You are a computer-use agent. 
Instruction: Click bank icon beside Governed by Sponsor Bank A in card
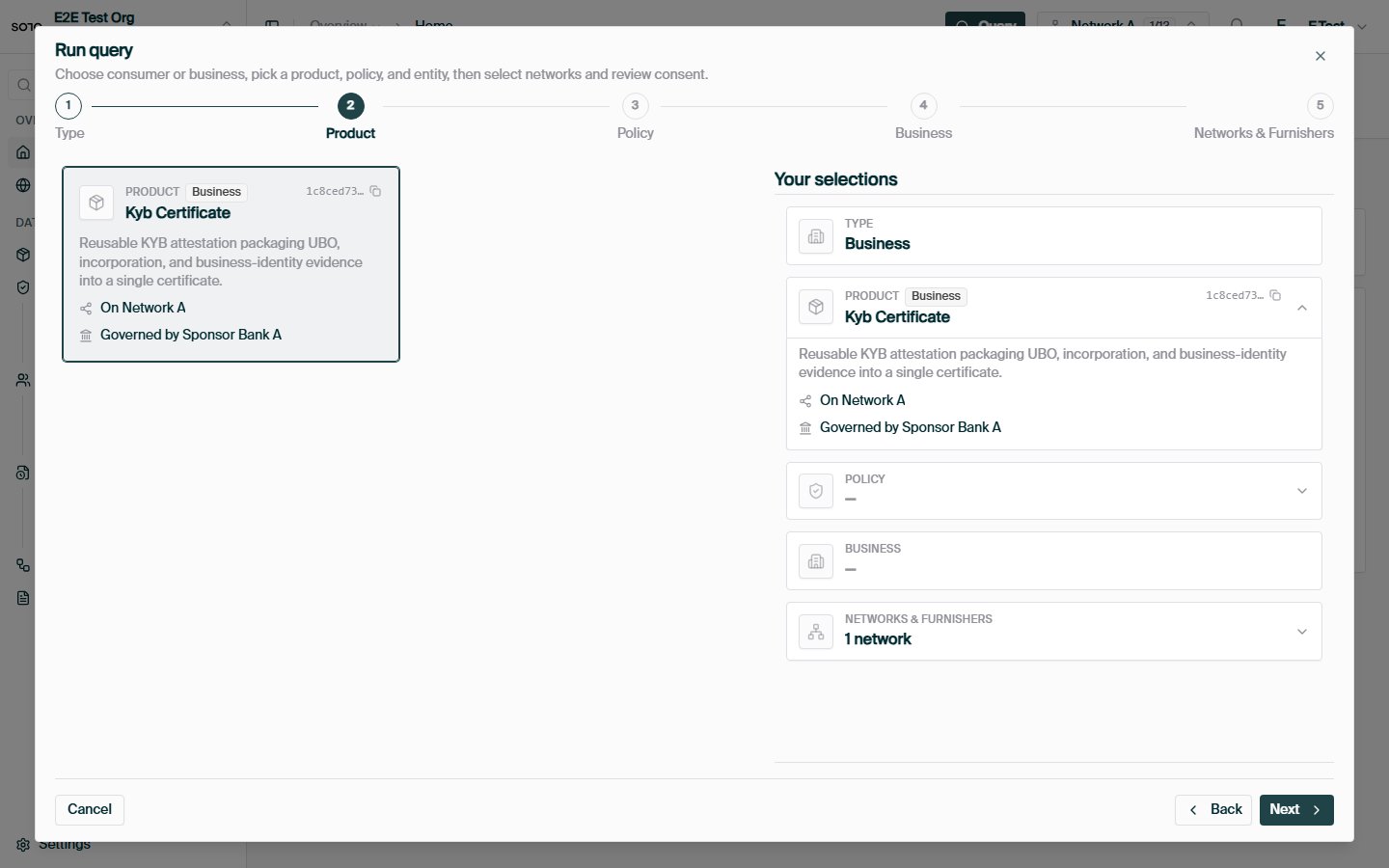(x=86, y=336)
